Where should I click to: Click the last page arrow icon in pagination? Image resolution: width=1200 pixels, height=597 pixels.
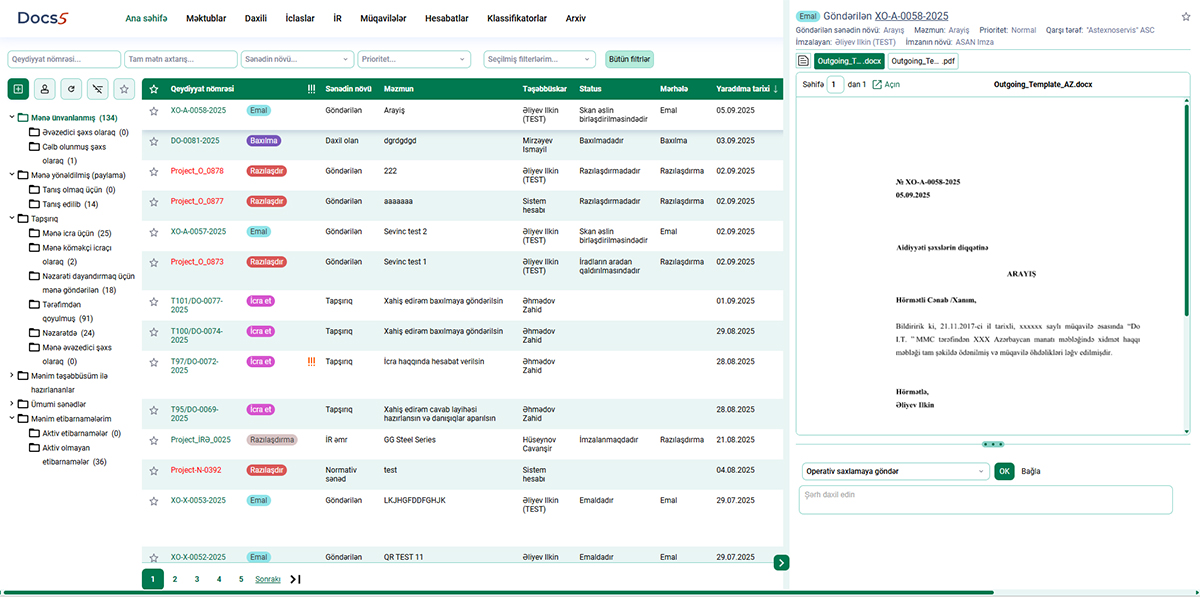point(295,579)
